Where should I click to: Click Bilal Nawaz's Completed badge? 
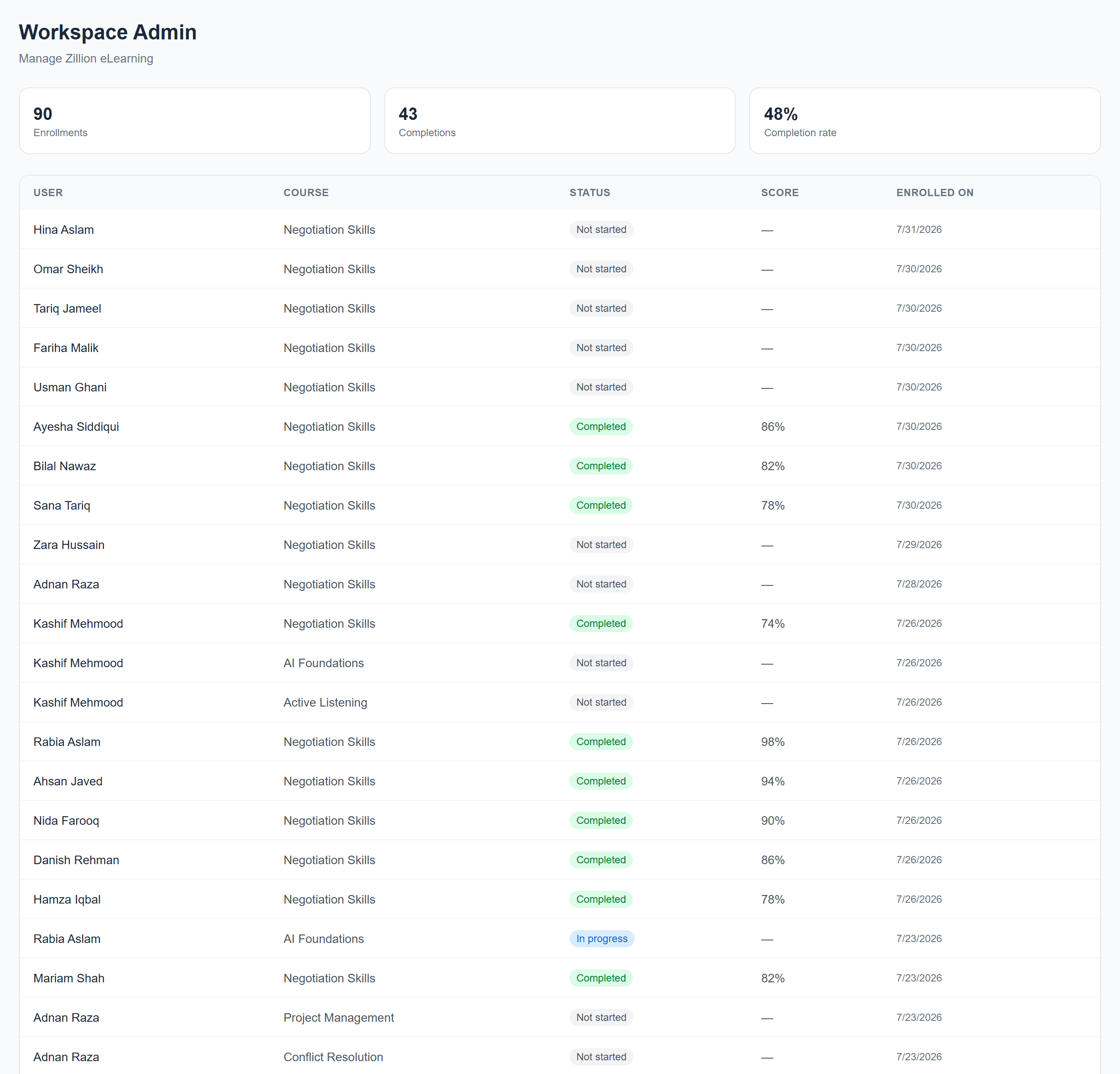pyautogui.click(x=601, y=466)
